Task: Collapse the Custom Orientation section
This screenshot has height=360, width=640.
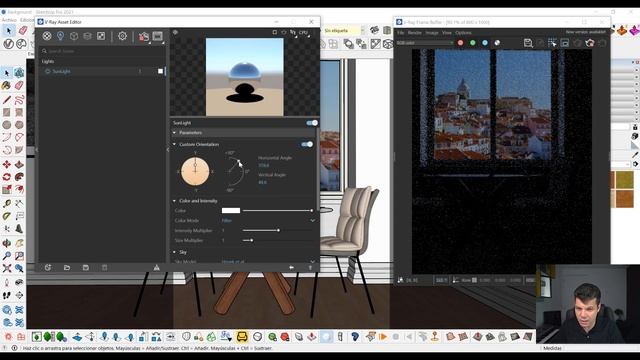Action: tap(174, 144)
